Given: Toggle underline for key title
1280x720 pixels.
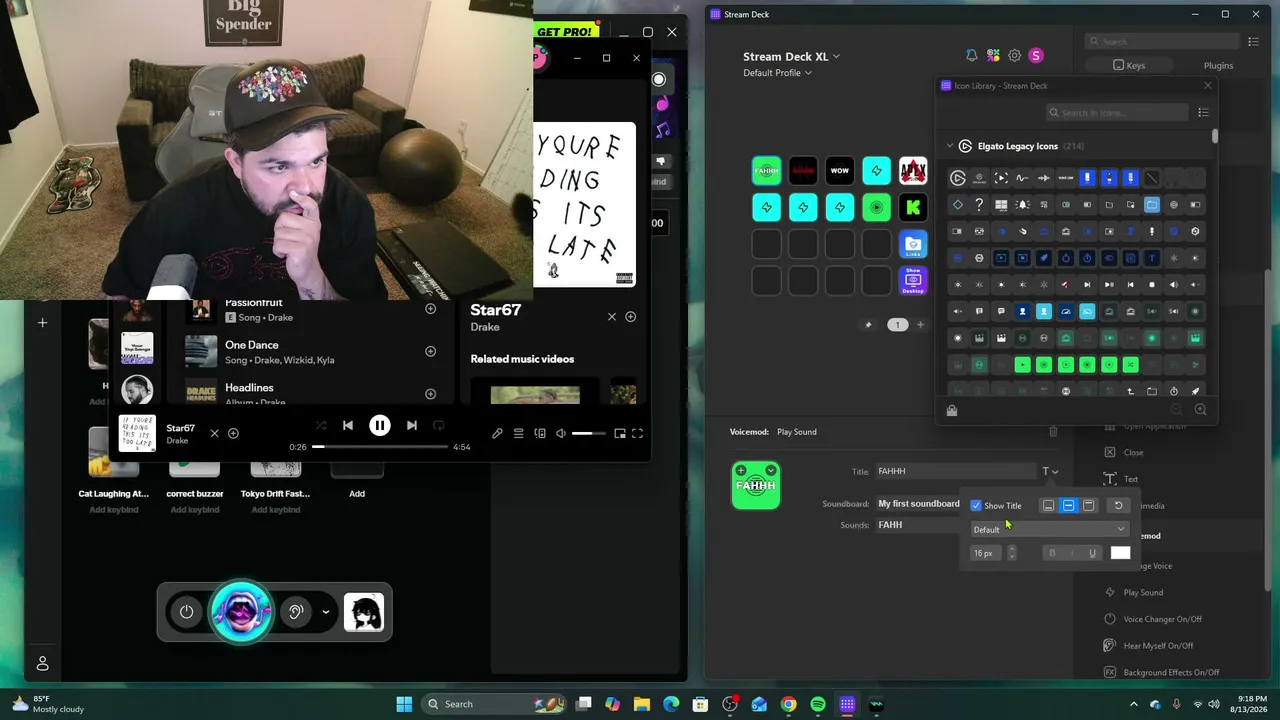Looking at the screenshot, I should point(1092,553).
